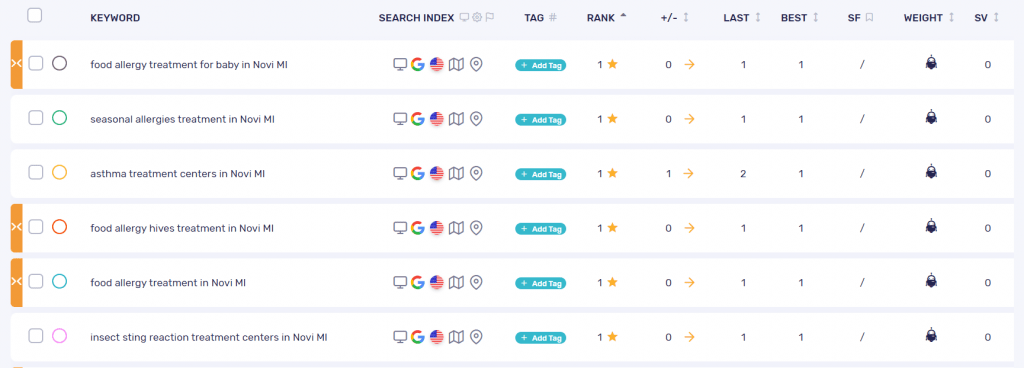Select cyan circle on 'food allergy treatment in Novi MI'
Screen dimensions: 1024x368
(x=59, y=282)
